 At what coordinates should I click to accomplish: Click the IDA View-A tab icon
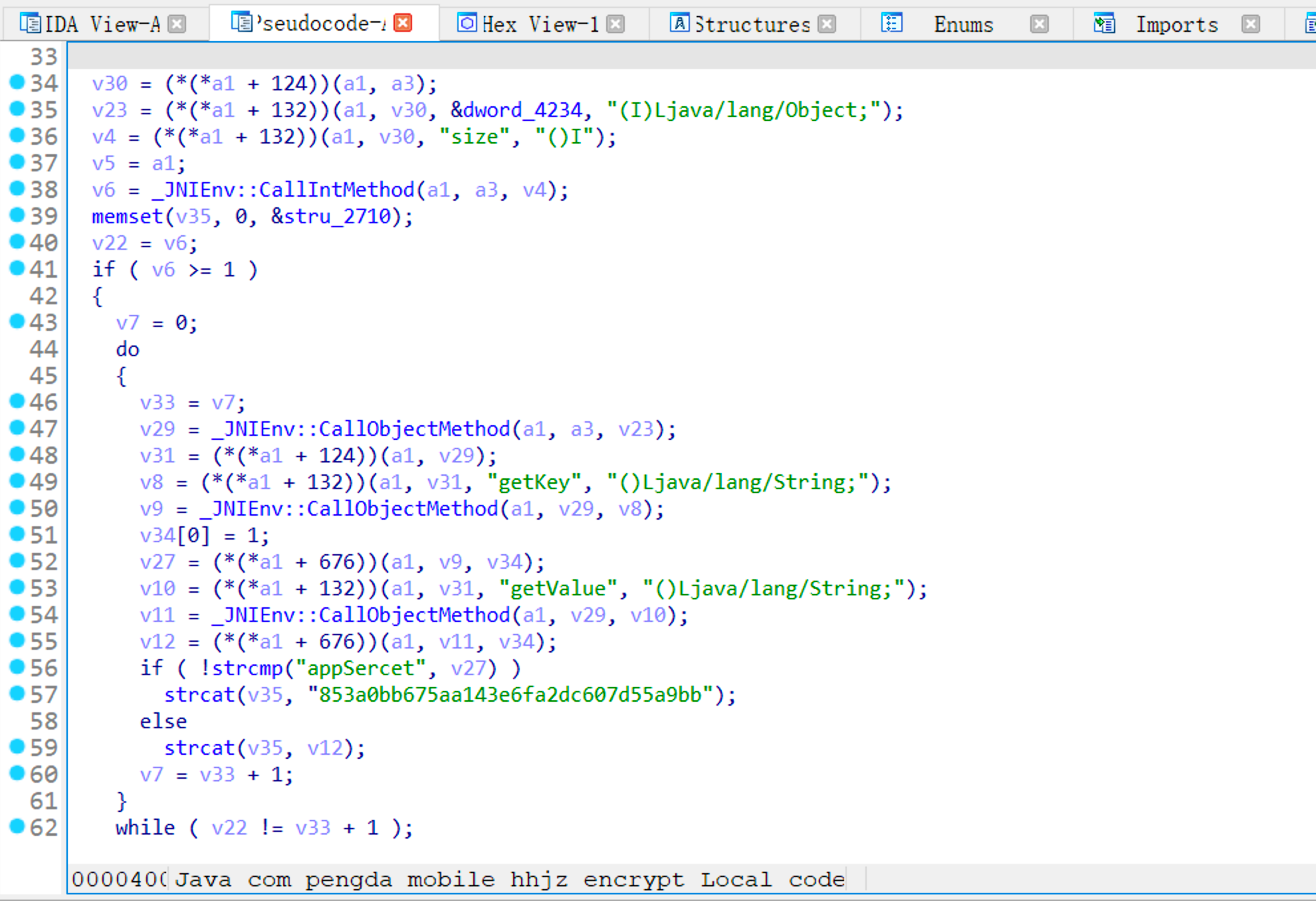(29, 24)
